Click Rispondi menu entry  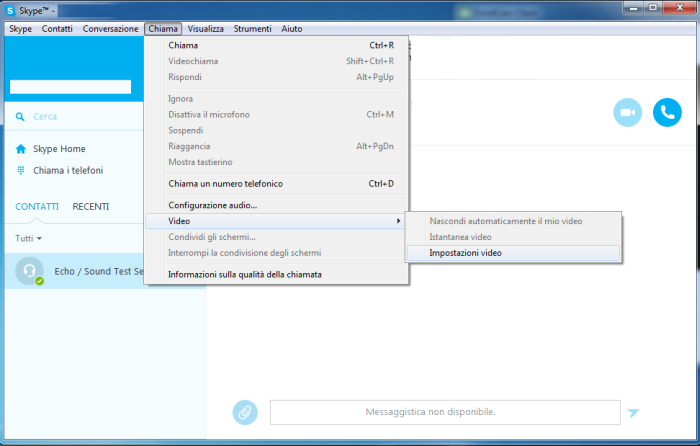tap(277, 77)
